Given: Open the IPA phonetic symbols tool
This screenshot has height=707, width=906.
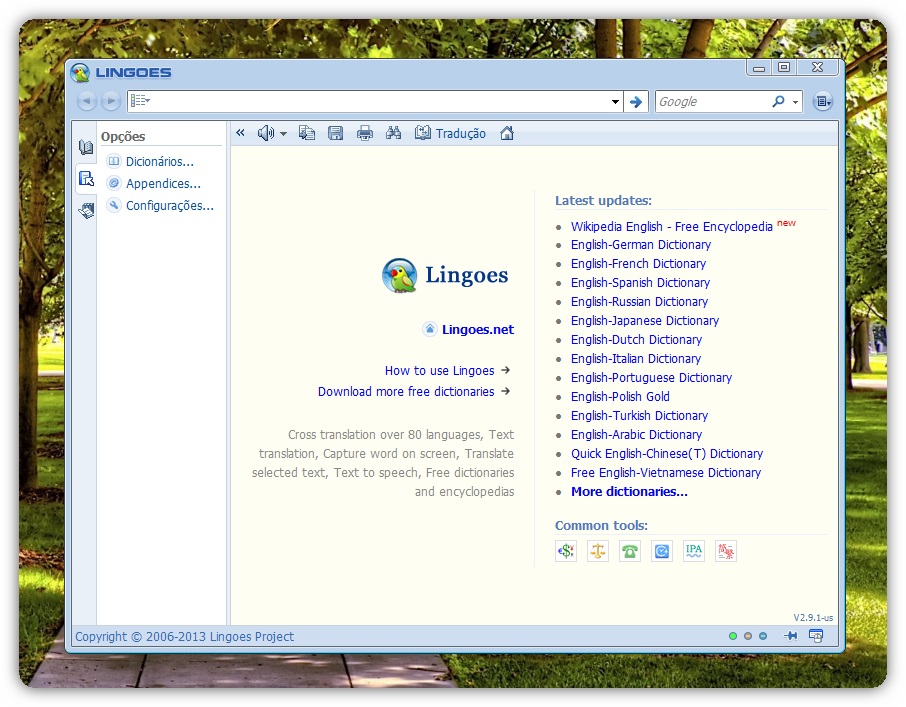Looking at the screenshot, I should pyautogui.click(x=694, y=551).
